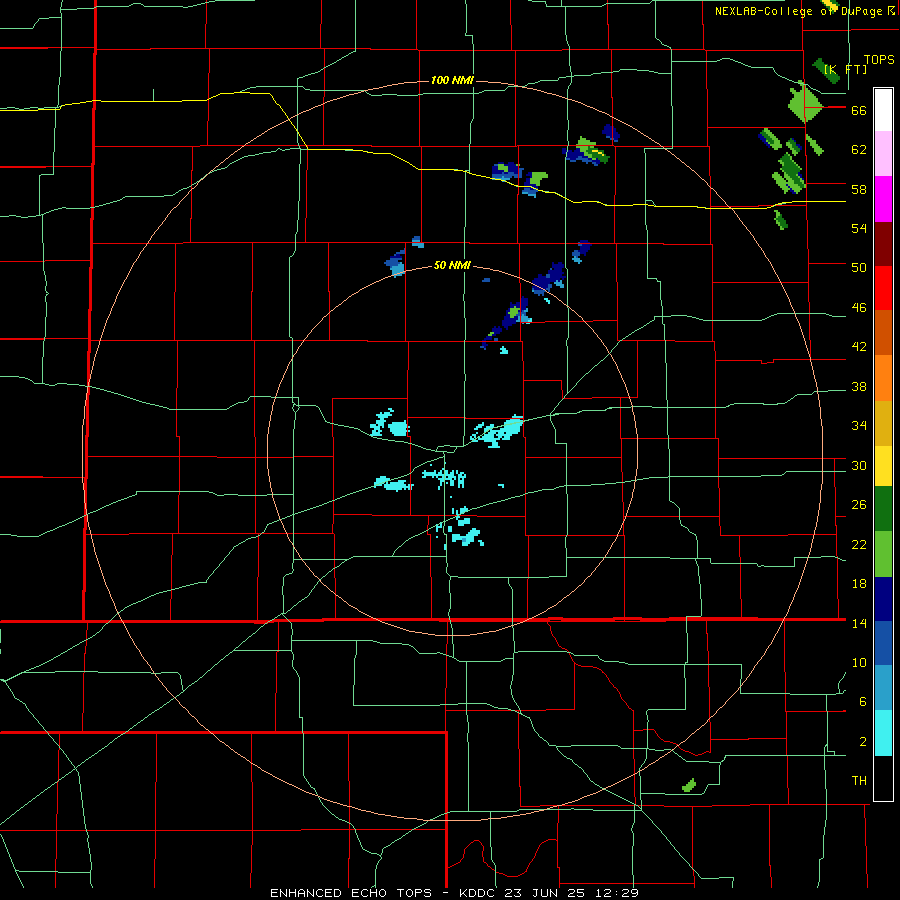Select legend value 26
Screen dimensions: 900x900
click(859, 505)
